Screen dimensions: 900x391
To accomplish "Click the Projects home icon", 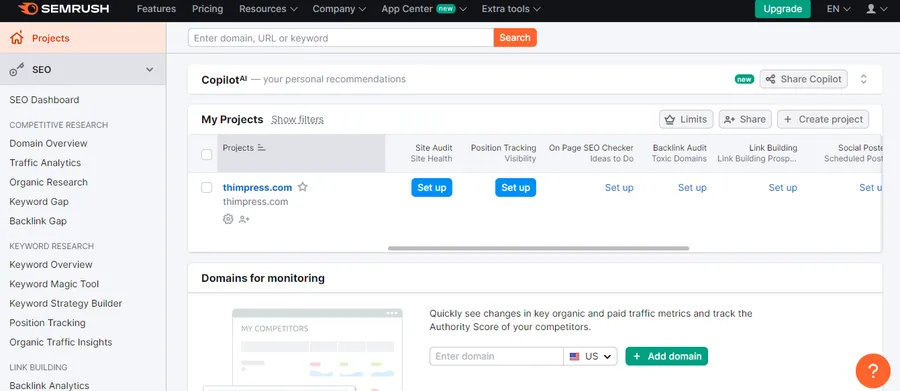I will click(17, 38).
